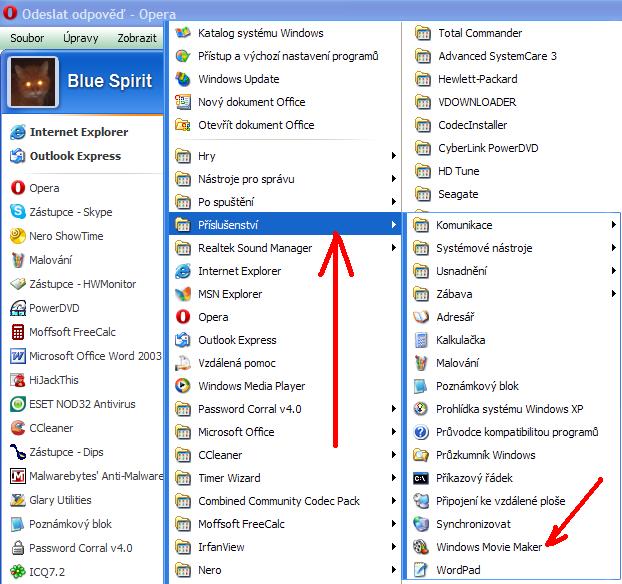Open Přístup a výchozí nastavení programů

click(x=285, y=56)
